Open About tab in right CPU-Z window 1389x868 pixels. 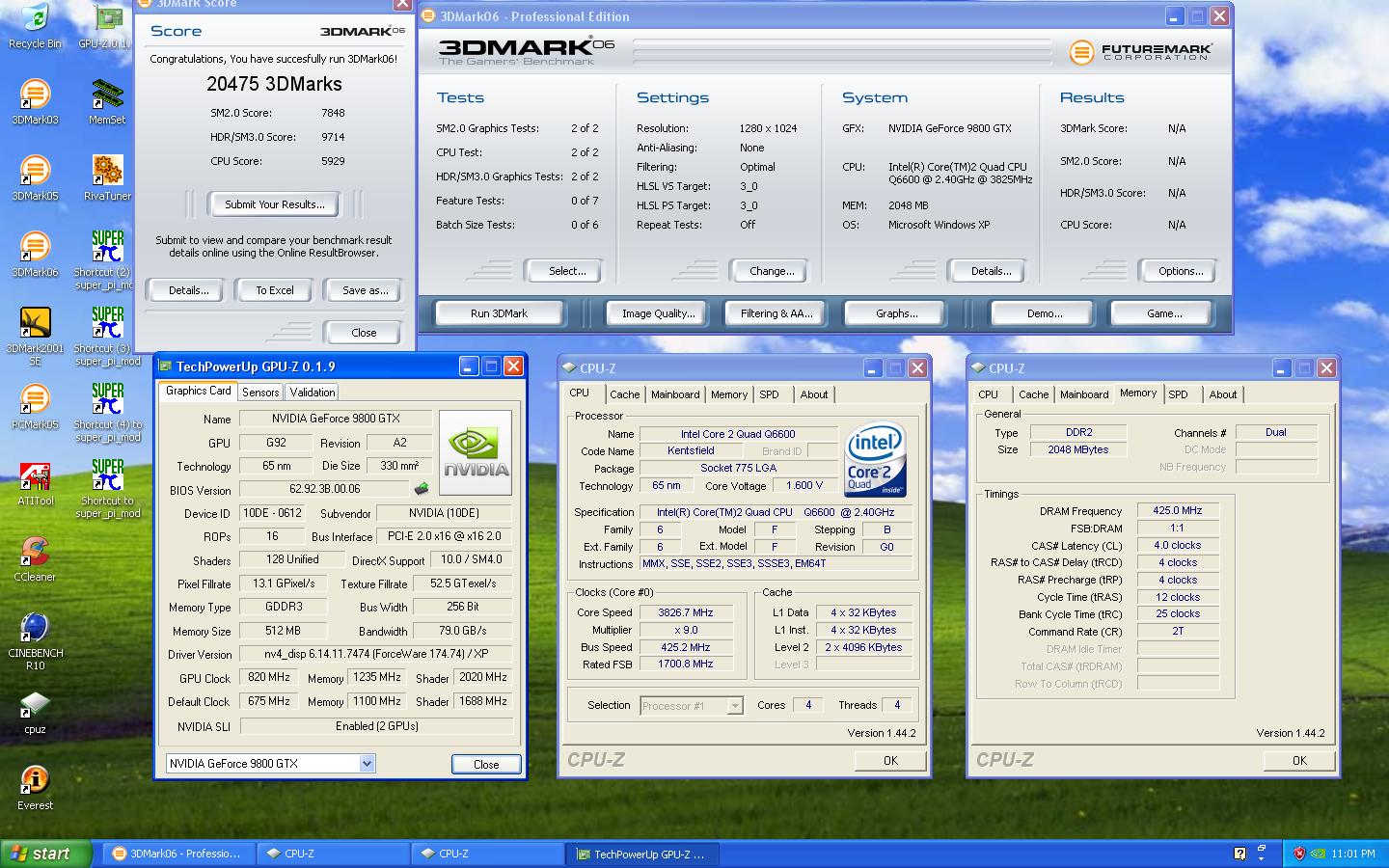(1223, 394)
